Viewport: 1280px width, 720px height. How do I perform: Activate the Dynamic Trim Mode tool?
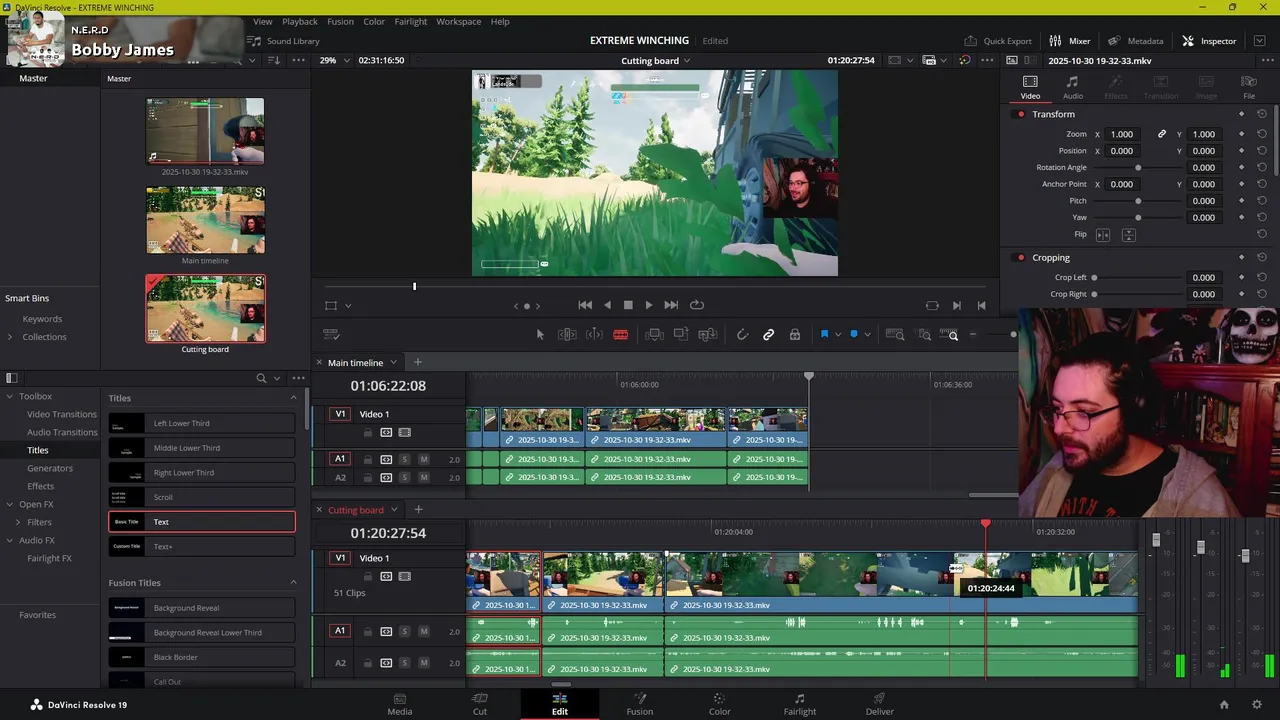tap(594, 335)
